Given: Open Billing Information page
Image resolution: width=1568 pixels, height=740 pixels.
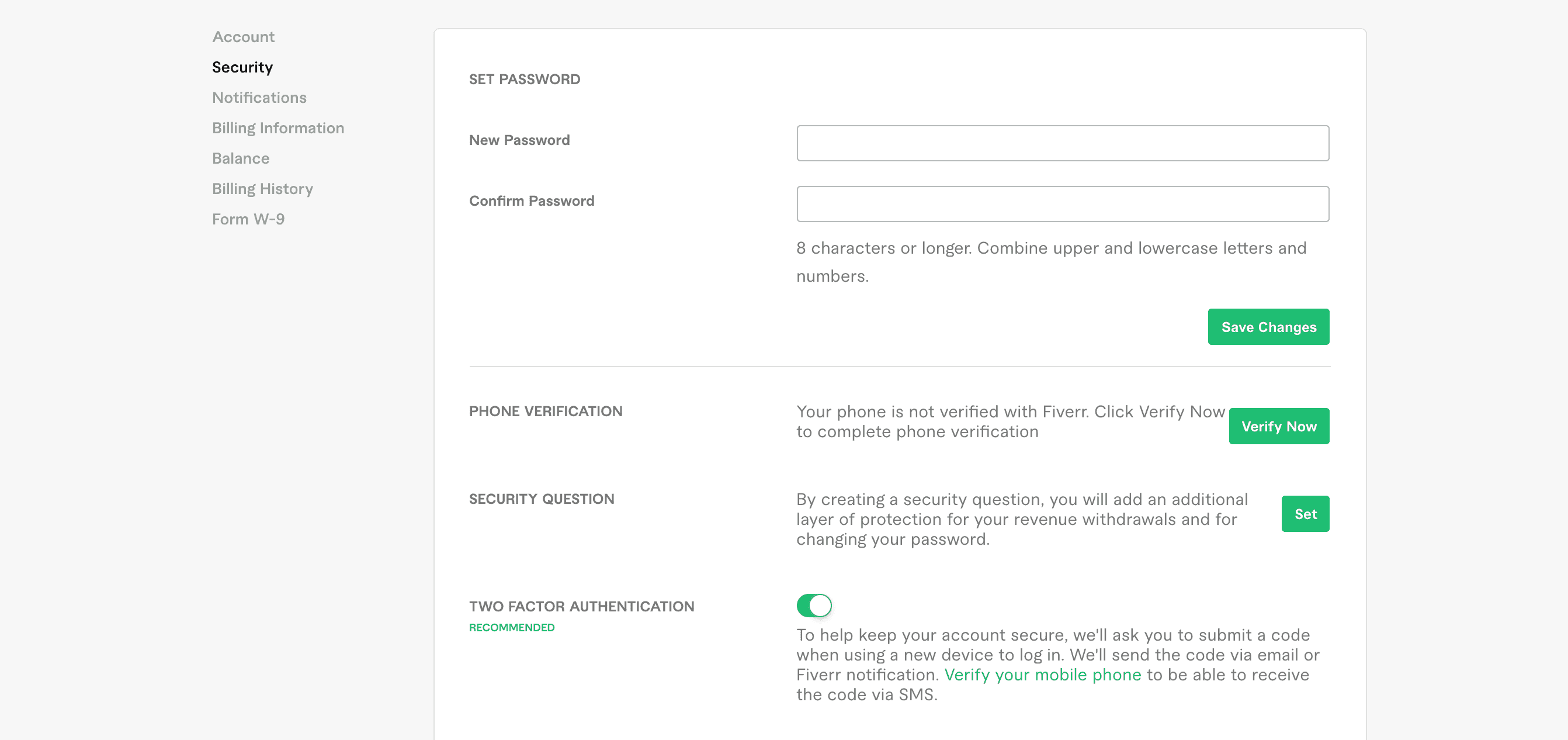Looking at the screenshot, I should (277, 129).
